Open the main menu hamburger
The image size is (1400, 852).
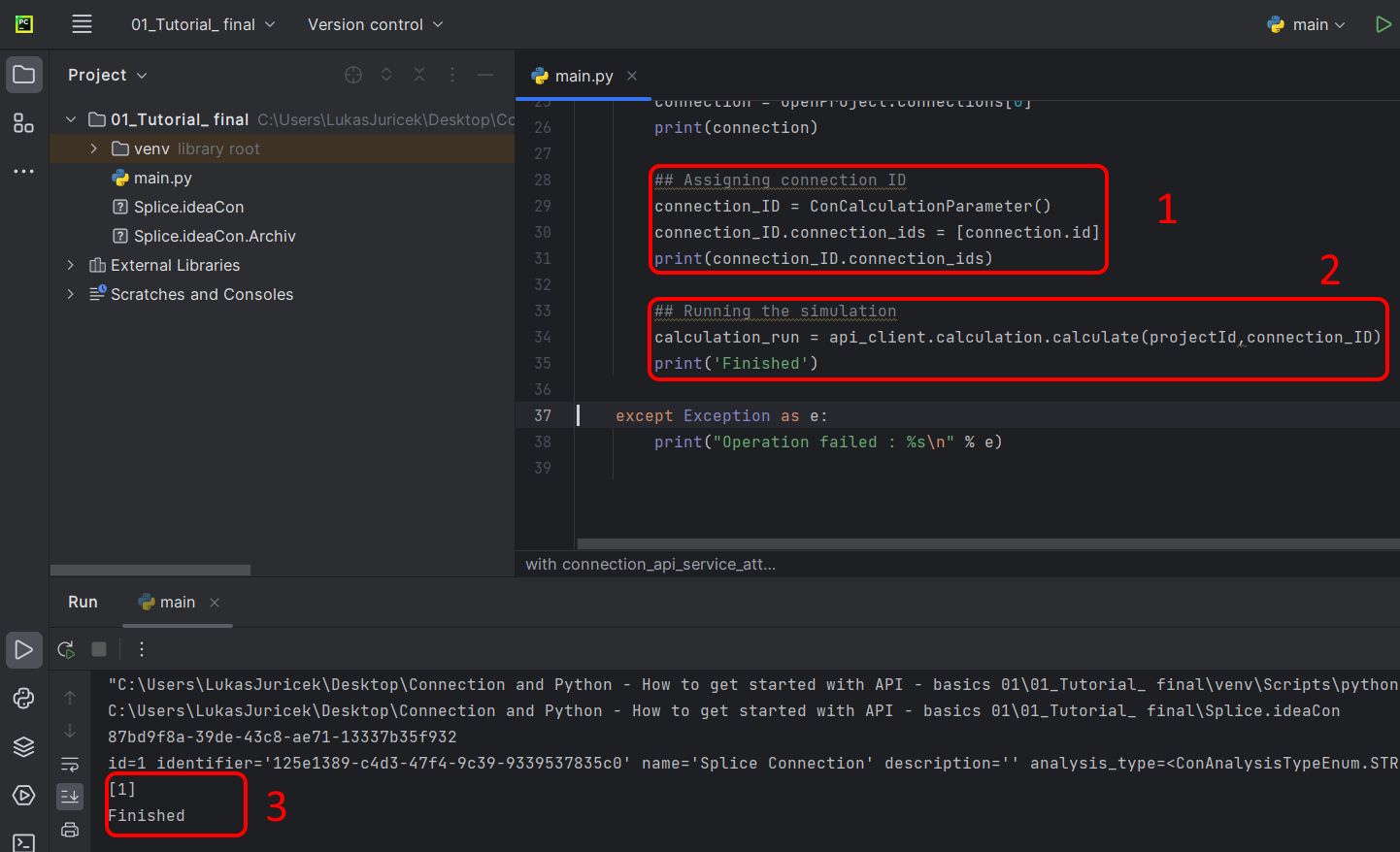82,24
